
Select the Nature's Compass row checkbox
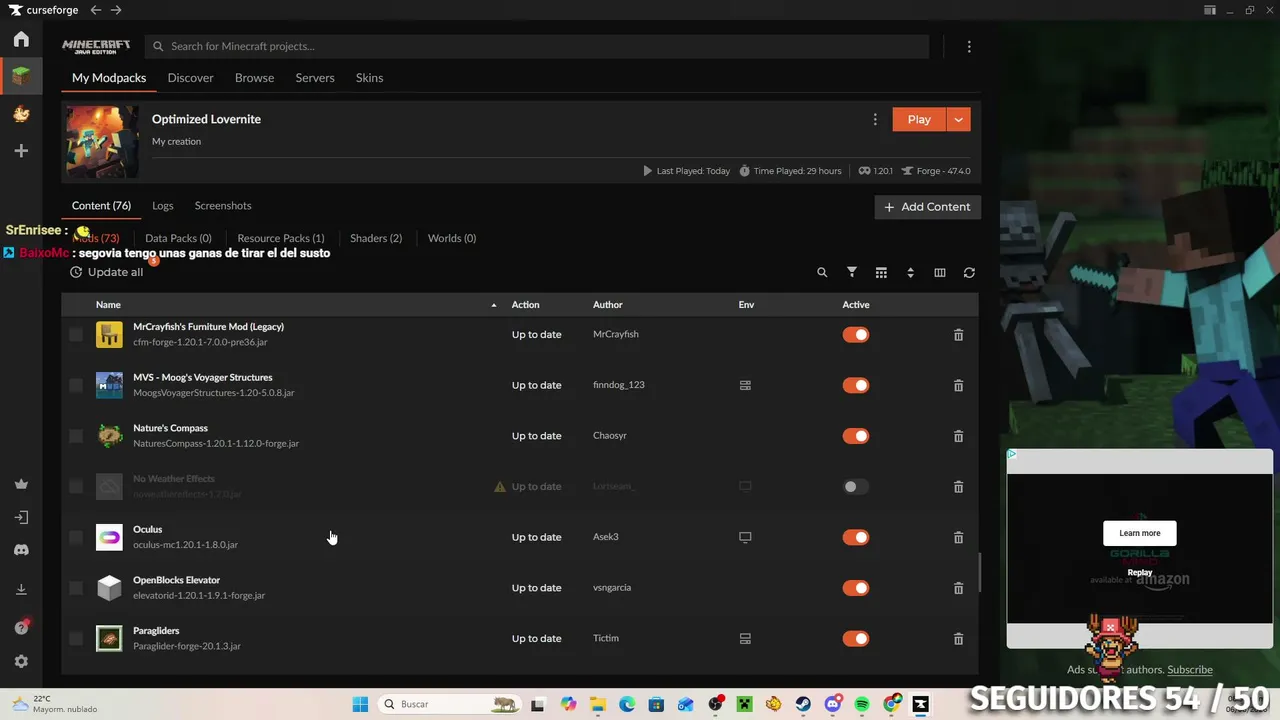(x=76, y=436)
